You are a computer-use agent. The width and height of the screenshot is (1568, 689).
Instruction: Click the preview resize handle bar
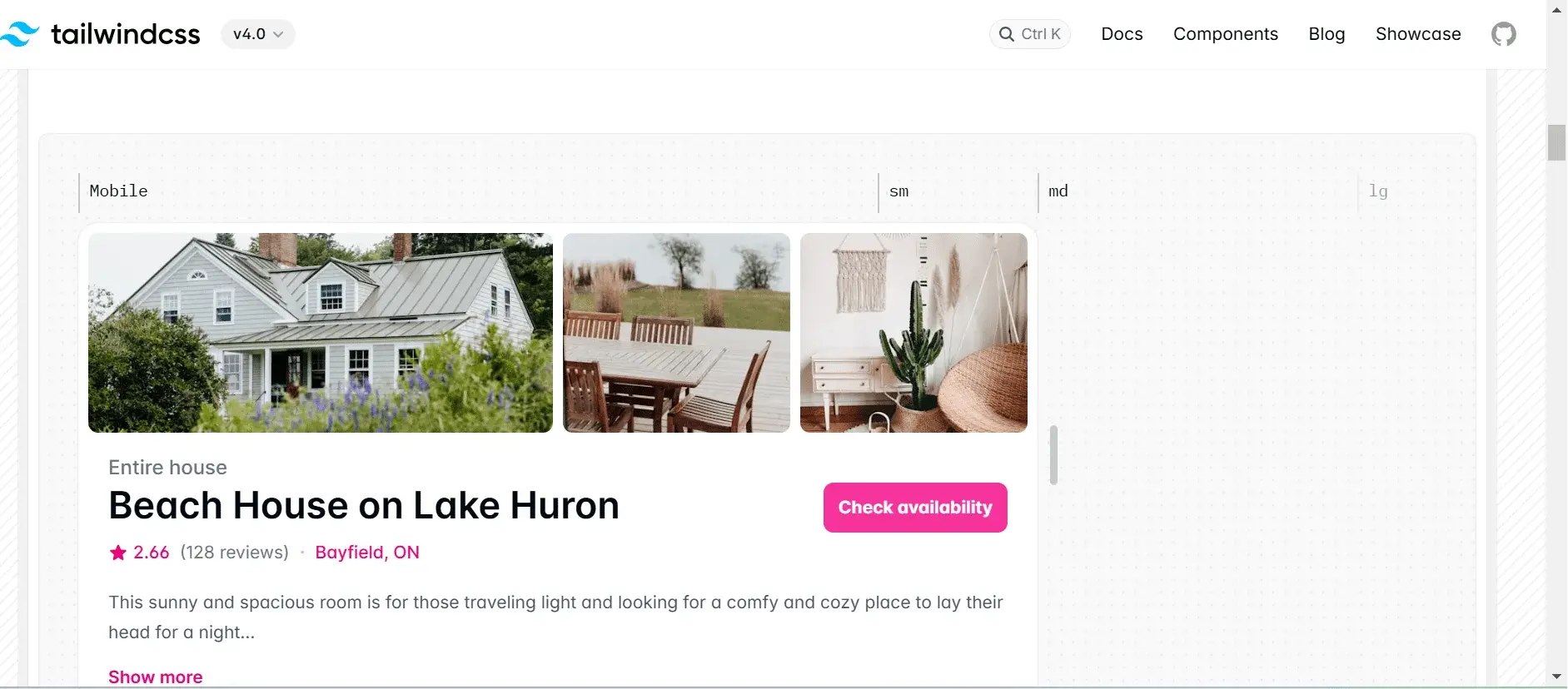click(x=1053, y=455)
